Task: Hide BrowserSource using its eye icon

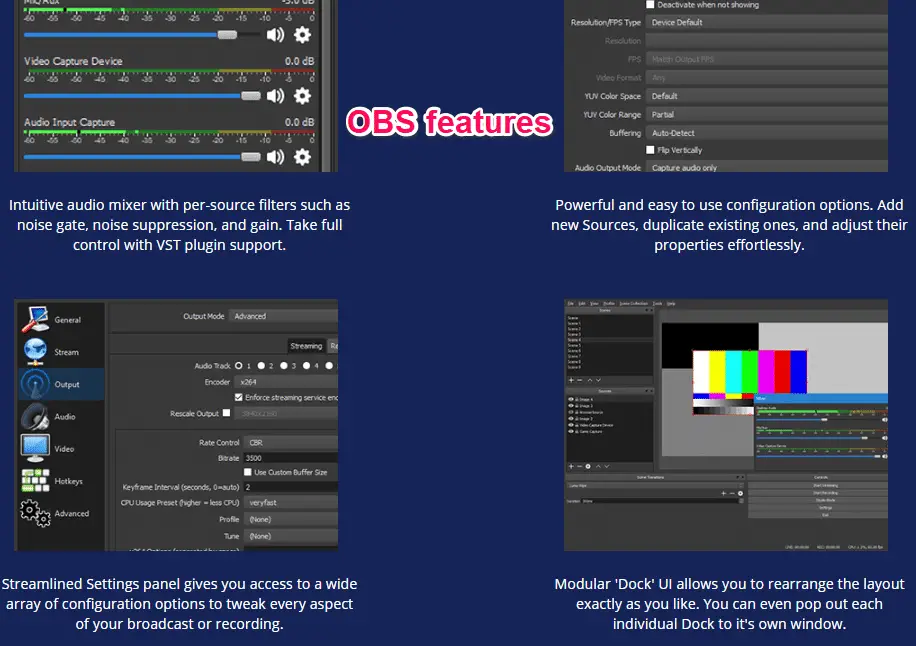Action: (x=571, y=412)
